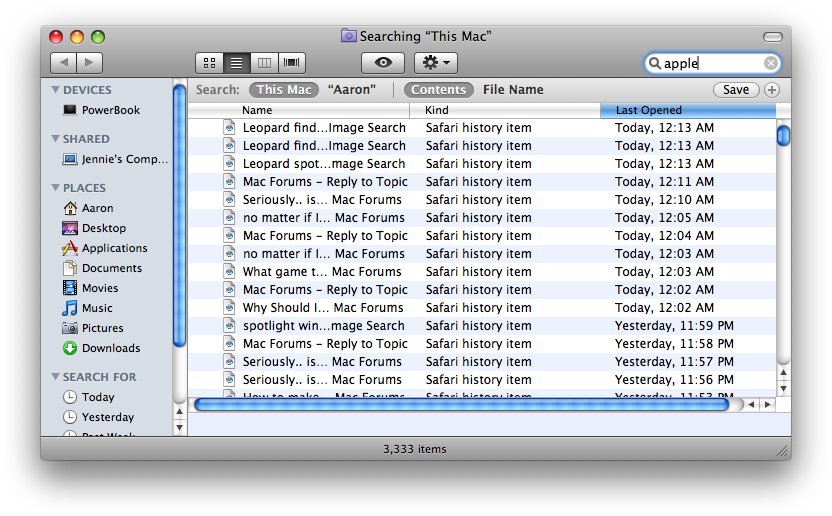The width and height of the screenshot is (832, 516).
Task: Select the What game t... Mac Forums result
Action: pyautogui.click(x=482, y=272)
